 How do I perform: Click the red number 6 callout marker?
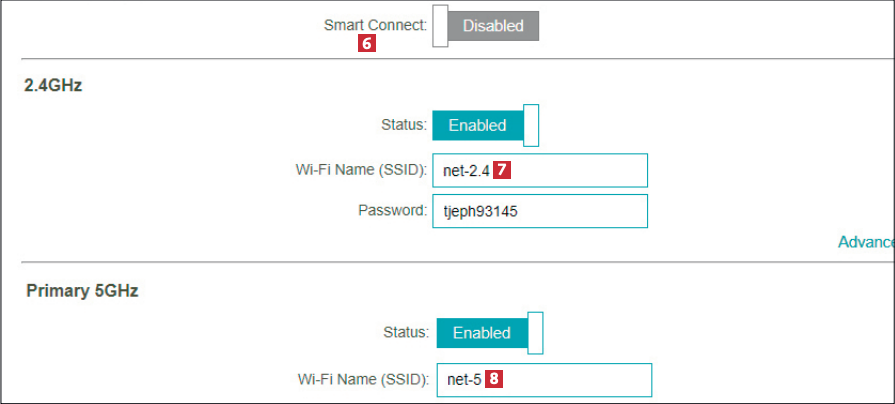click(x=367, y=44)
